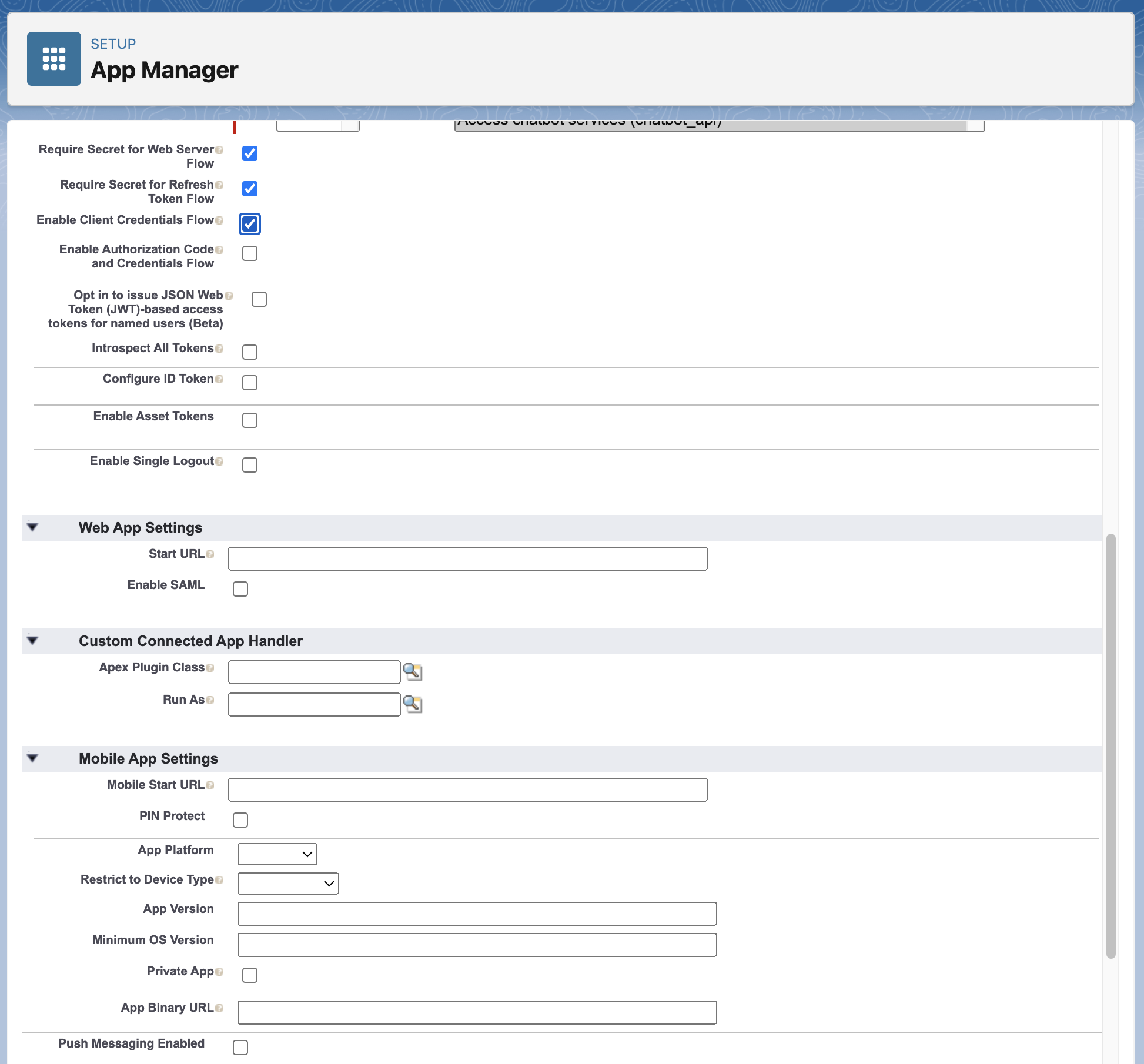Image resolution: width=1144 pixels, height=1064 pixels.
Task: Click the SETUP breadcrumb label
Action: point(113,44)
